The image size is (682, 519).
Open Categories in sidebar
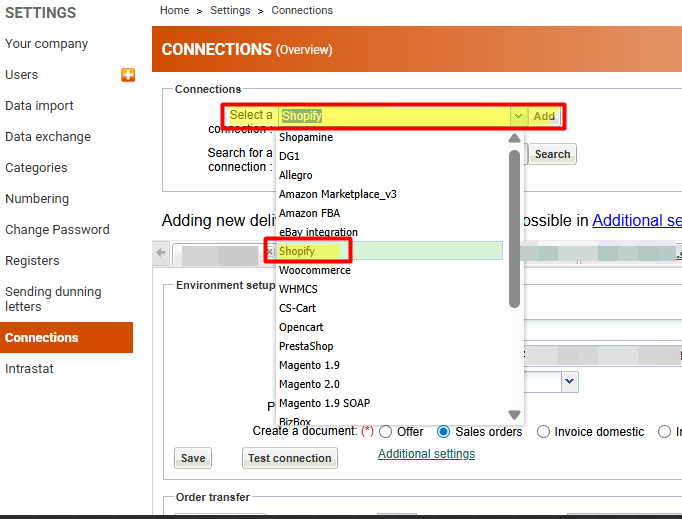36,167
